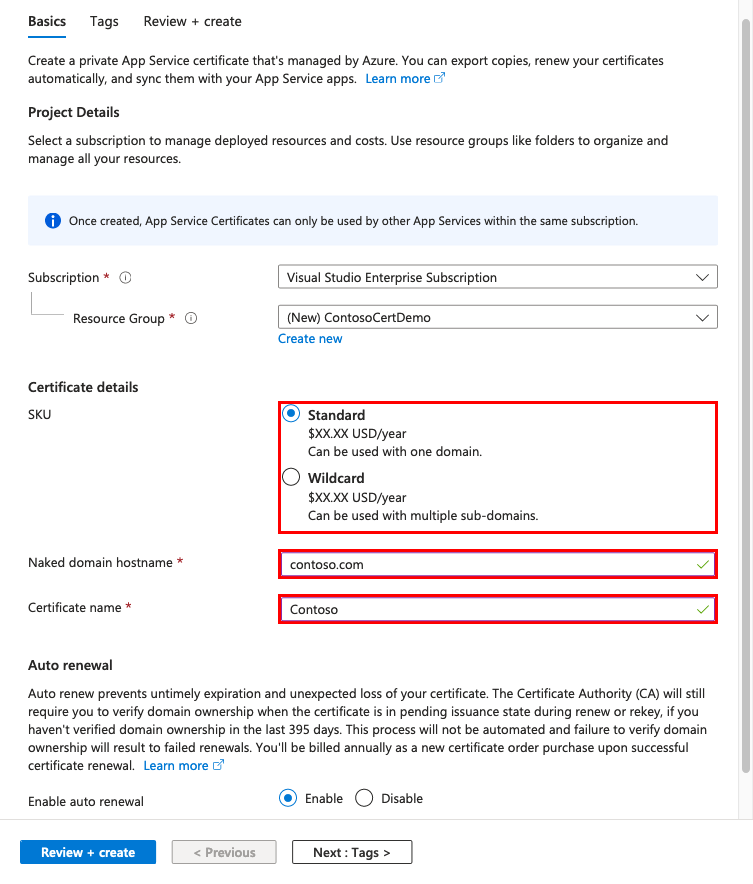The height and width of the screenshot is (884, 753).
Task: Click the Next : Tags button
Action: pyautogui.click(x=351, y=852)
